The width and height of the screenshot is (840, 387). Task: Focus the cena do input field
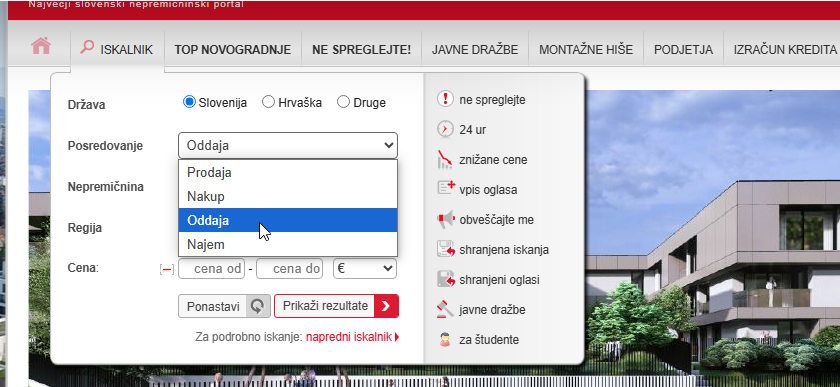tap(289, 269)
